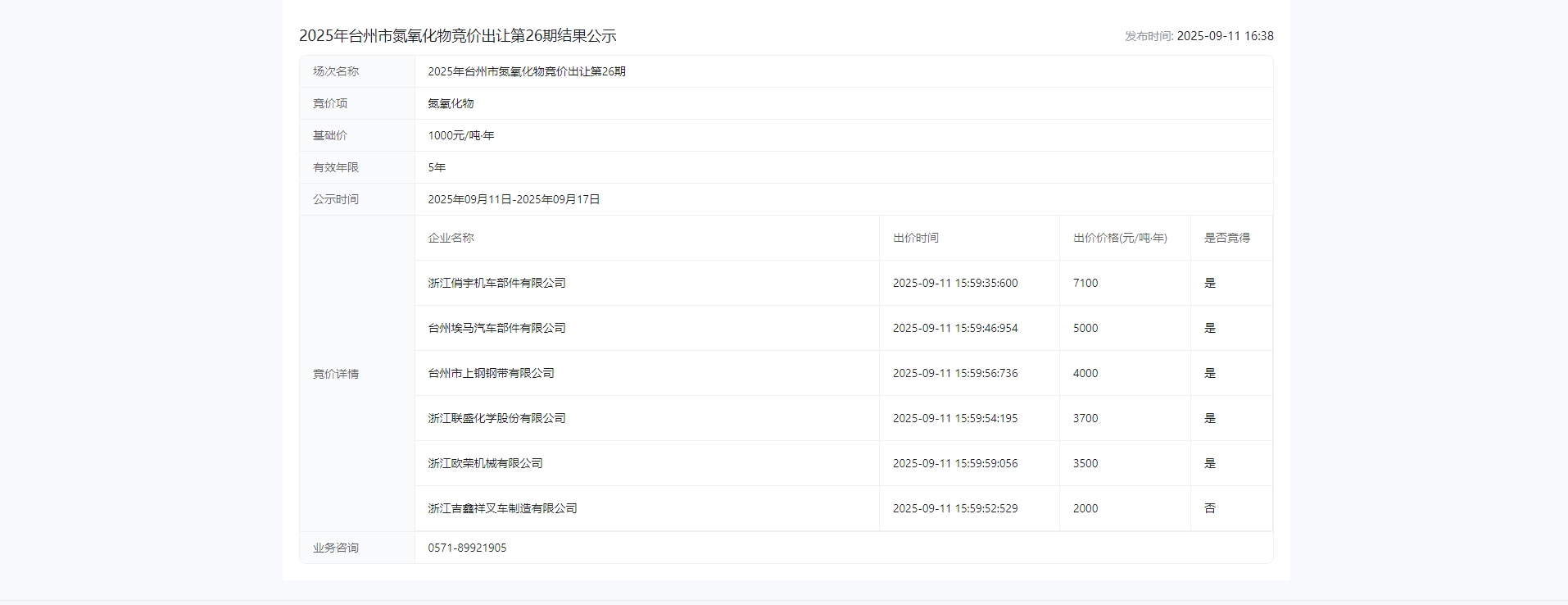Click the 出价价格(元/吨·年) column header
This screenshot has height=605, width=1568.
click(1120, 238)
